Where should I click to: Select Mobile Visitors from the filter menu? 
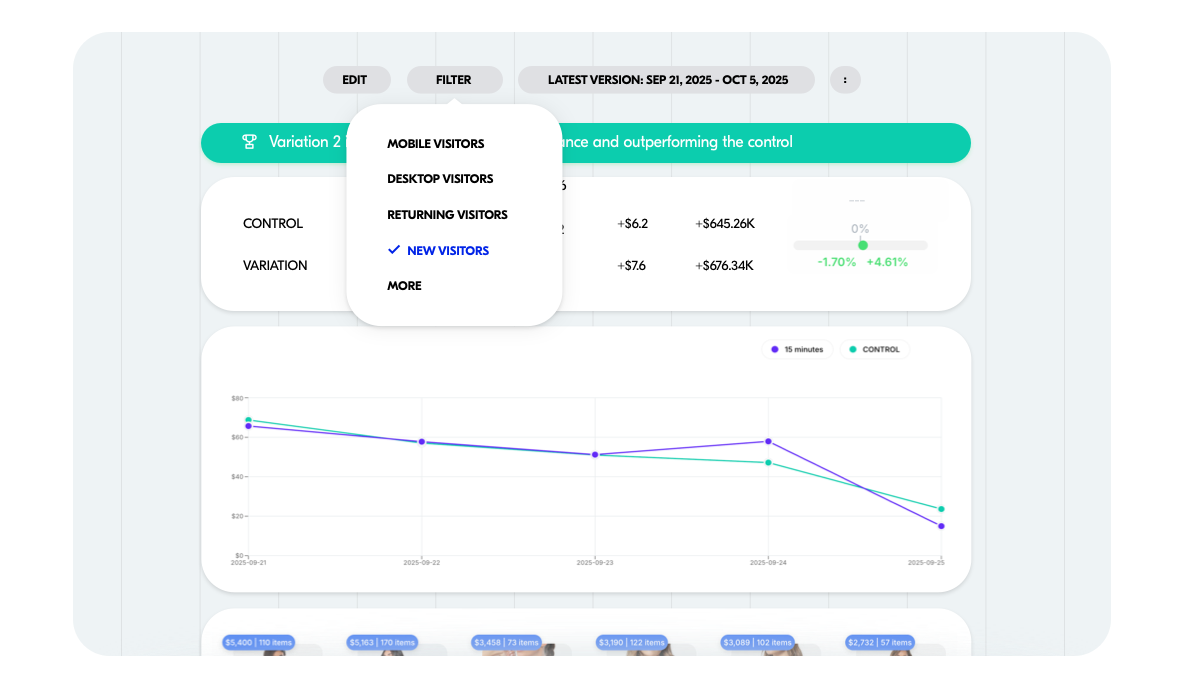coord(435,144)
